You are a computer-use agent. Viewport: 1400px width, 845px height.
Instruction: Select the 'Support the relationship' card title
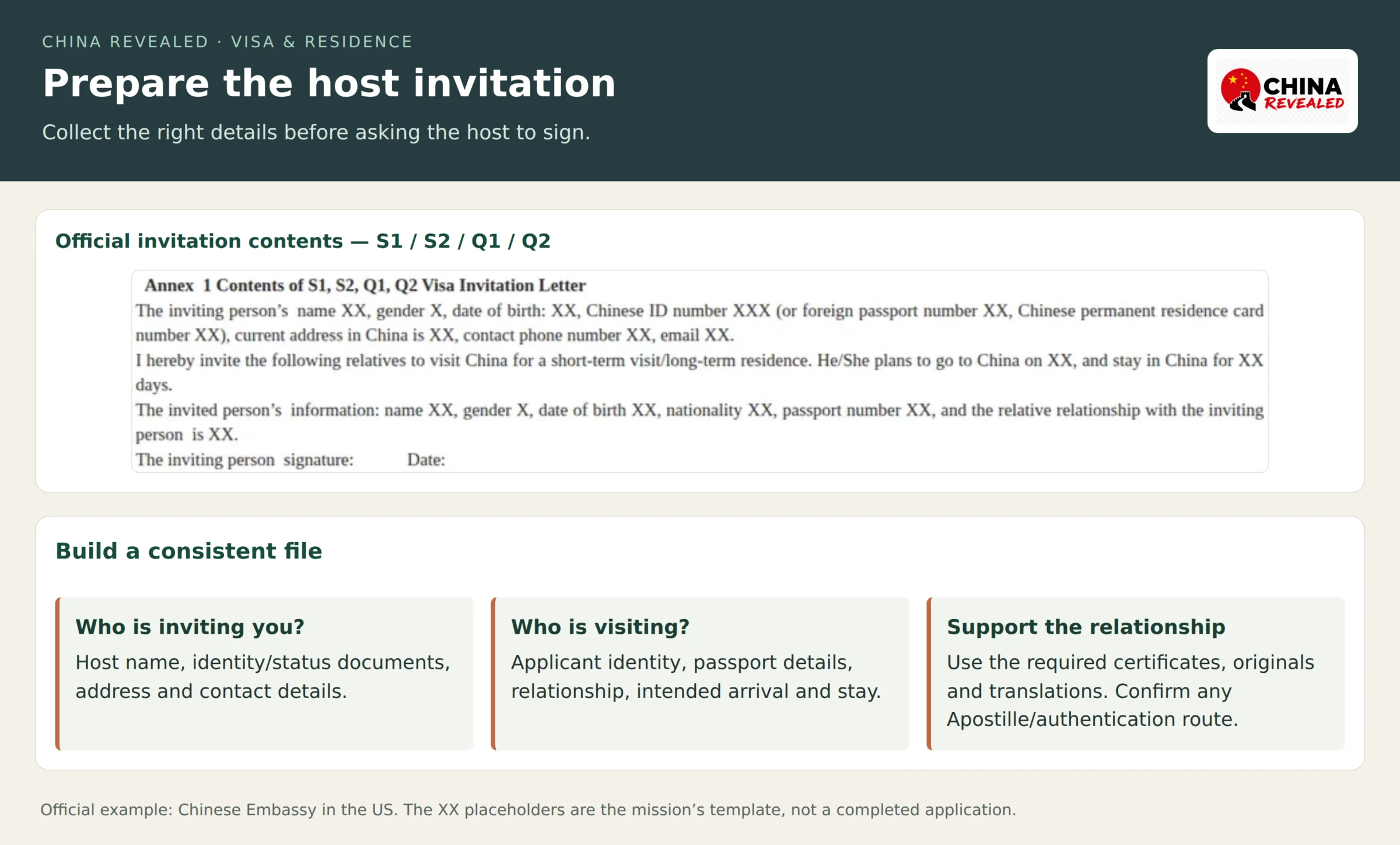coord(1086,627)
